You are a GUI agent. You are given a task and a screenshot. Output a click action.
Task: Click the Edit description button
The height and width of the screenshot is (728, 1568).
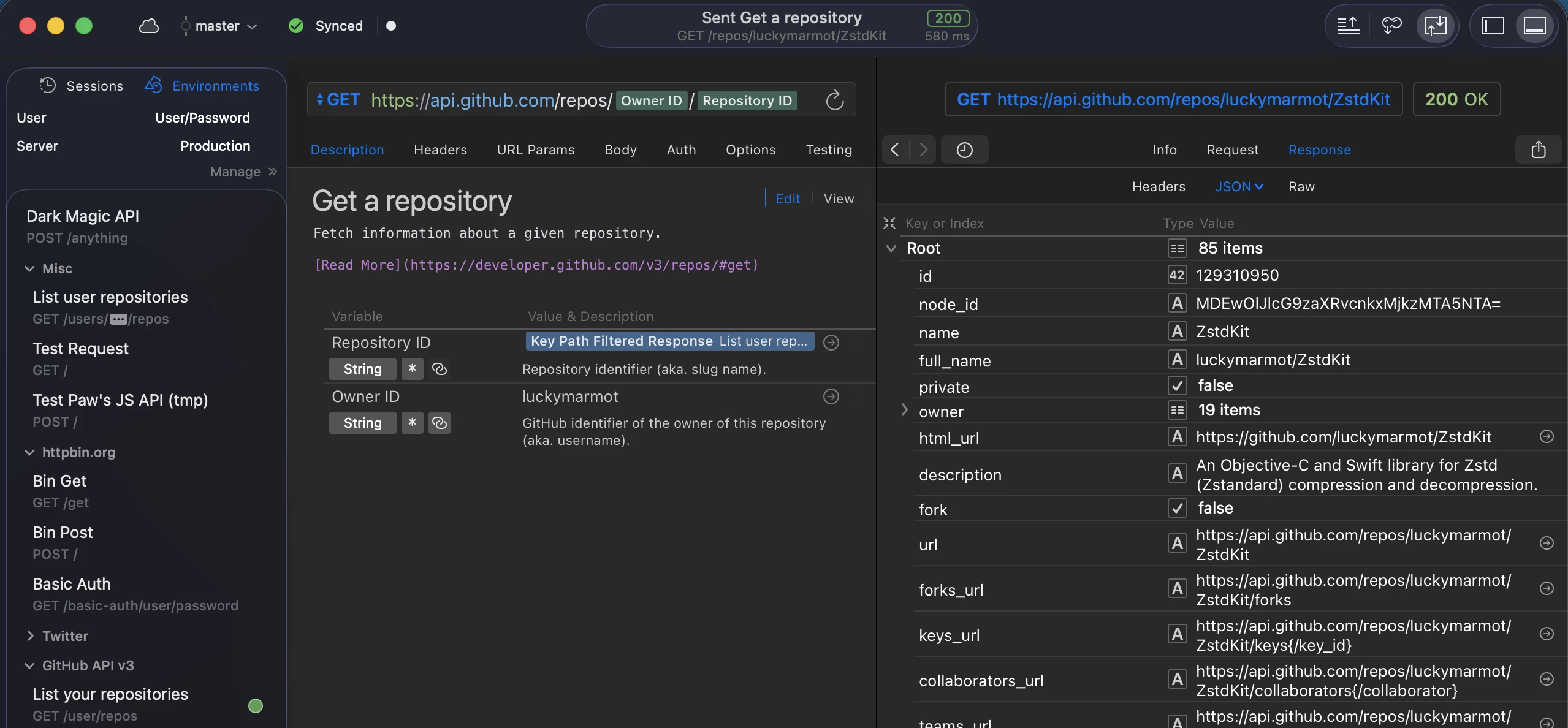coord(788,199)
